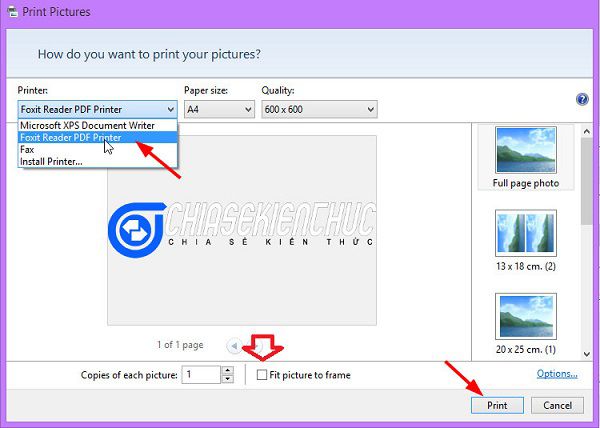Click the layout list scrollbar thumb
Screen dimensions: 600x428
pyautogui.click(x=587, y=181)
